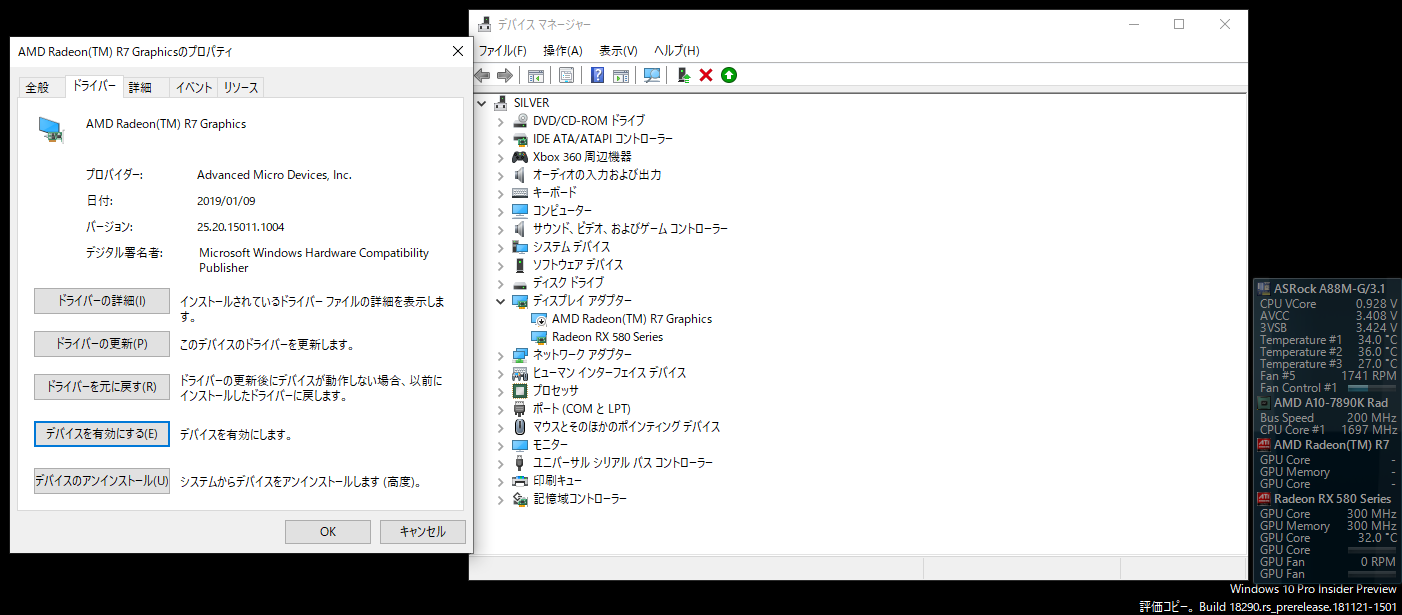The image size is (1402, 615).
Task: Click the green arrow enable device icon
Action: [729, 75]
